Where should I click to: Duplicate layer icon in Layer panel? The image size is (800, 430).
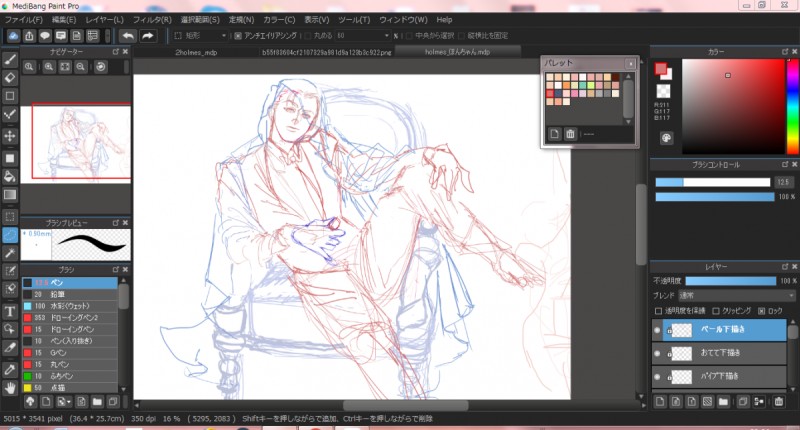743,401
